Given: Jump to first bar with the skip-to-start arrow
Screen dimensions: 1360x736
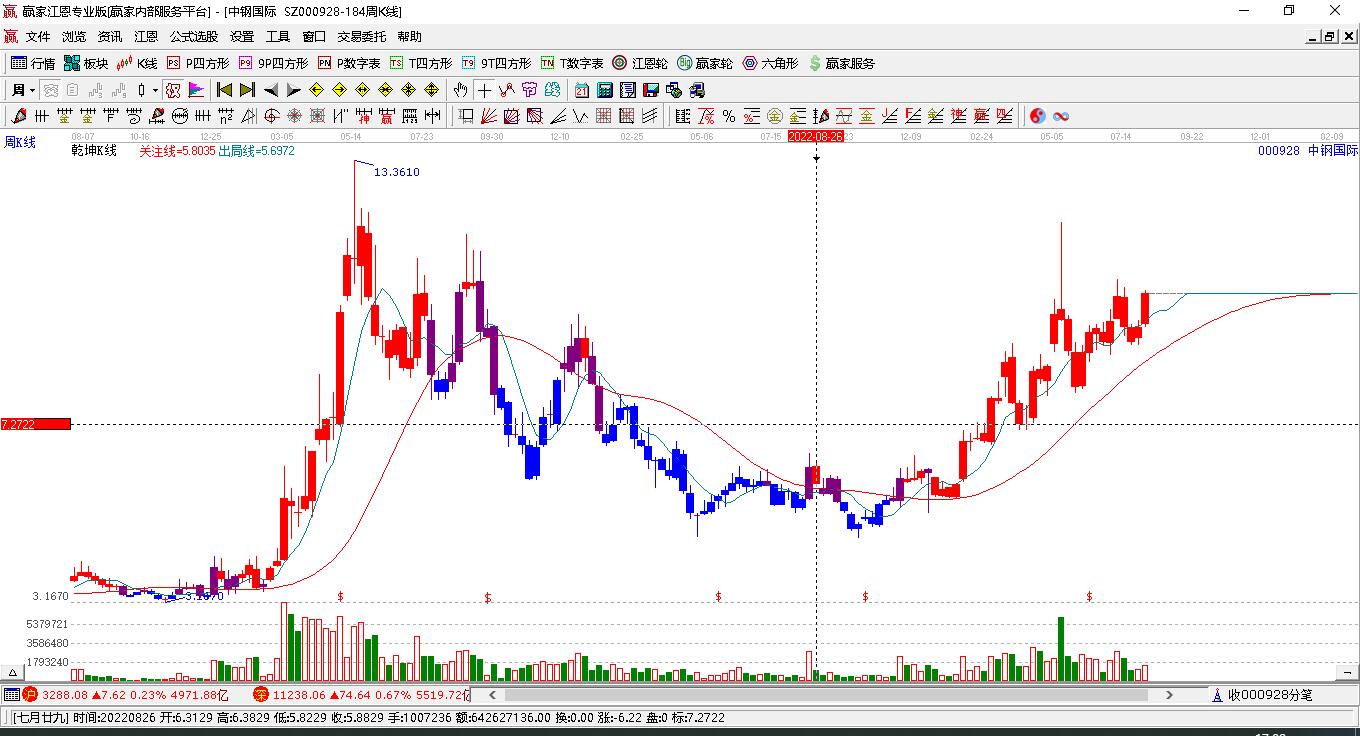Looking at the screenshot, I should tap(225, 90).
